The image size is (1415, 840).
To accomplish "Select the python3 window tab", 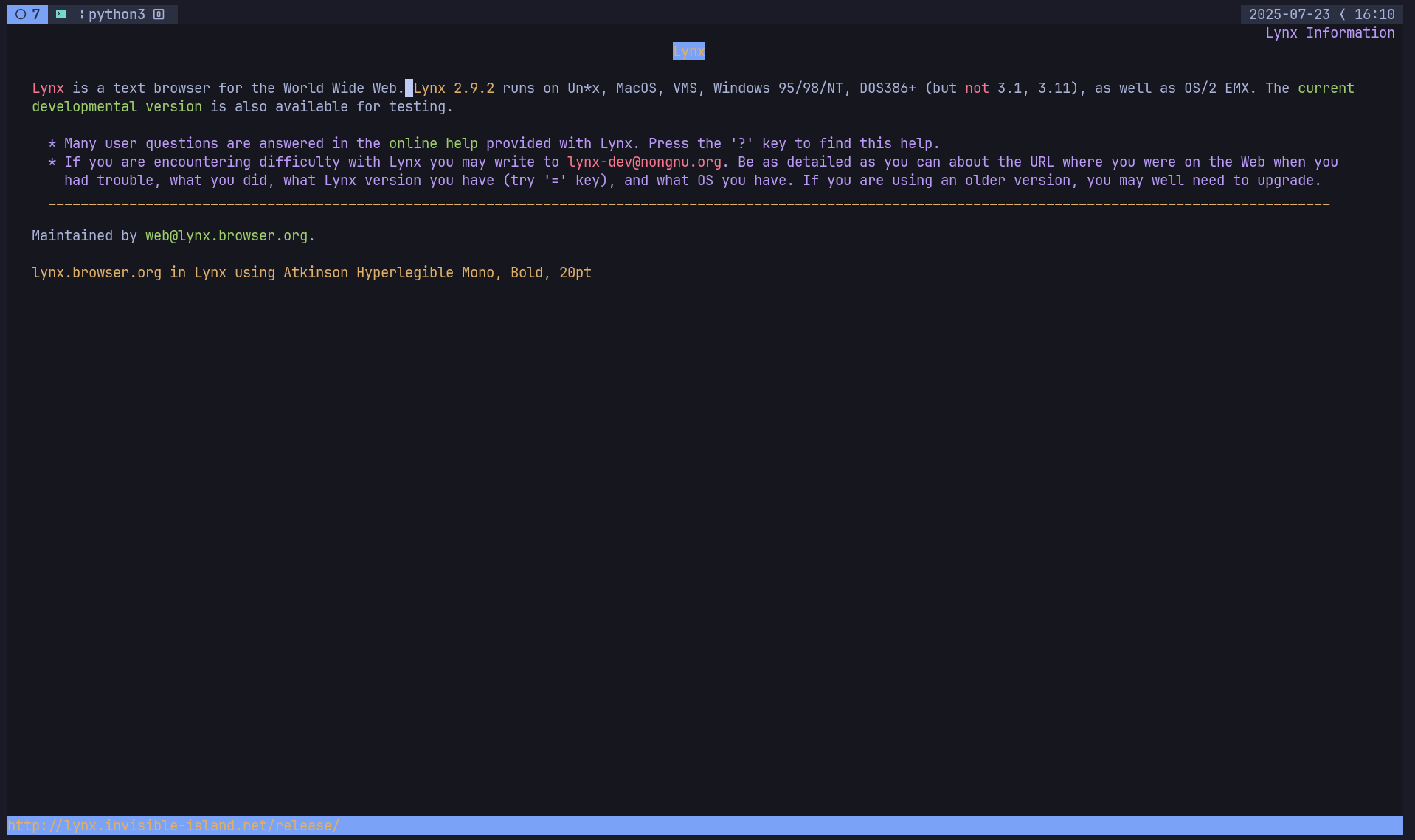I will pos(117,14).
